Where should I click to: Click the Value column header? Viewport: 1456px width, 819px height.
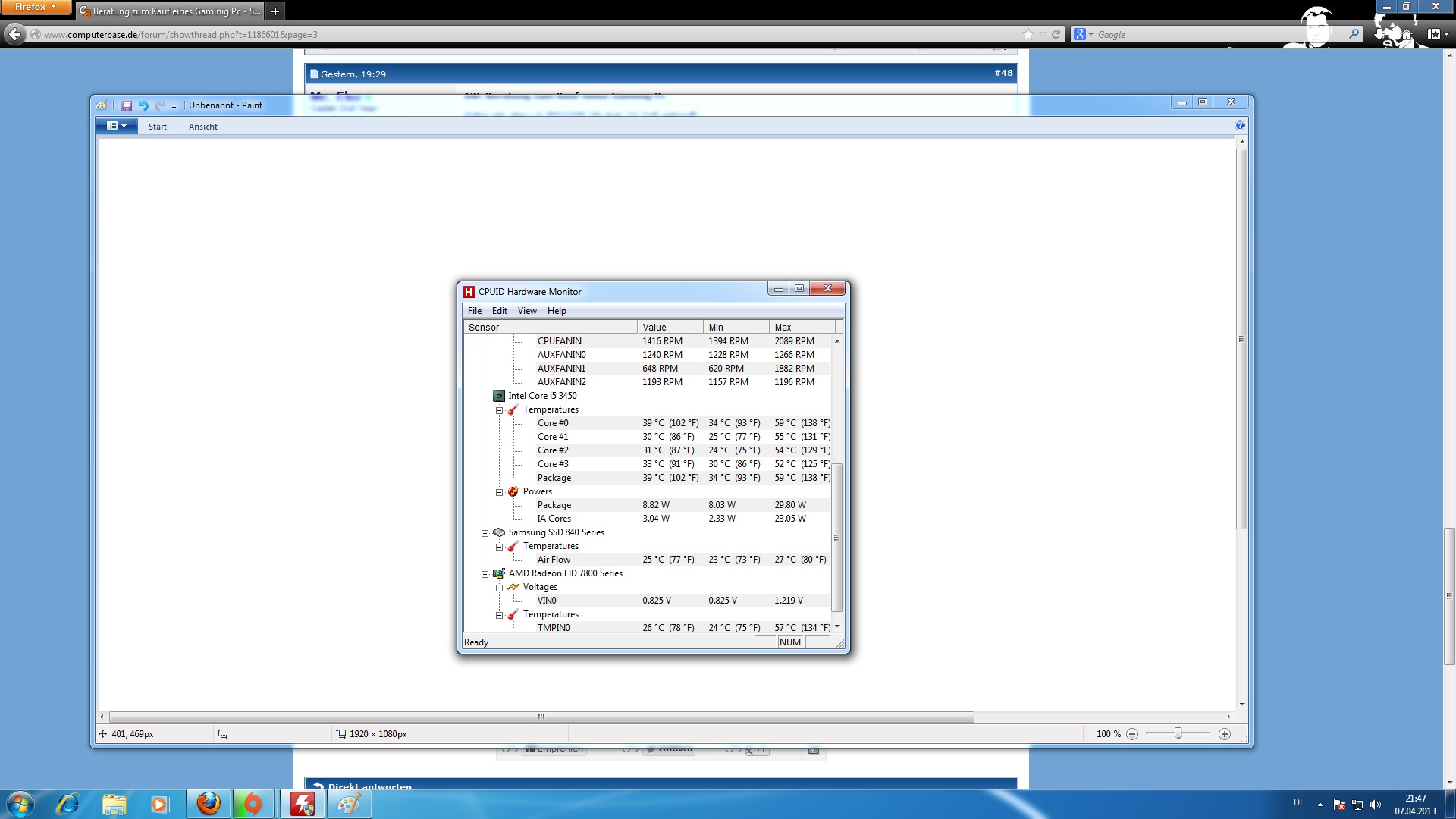[x=670, y=328]
